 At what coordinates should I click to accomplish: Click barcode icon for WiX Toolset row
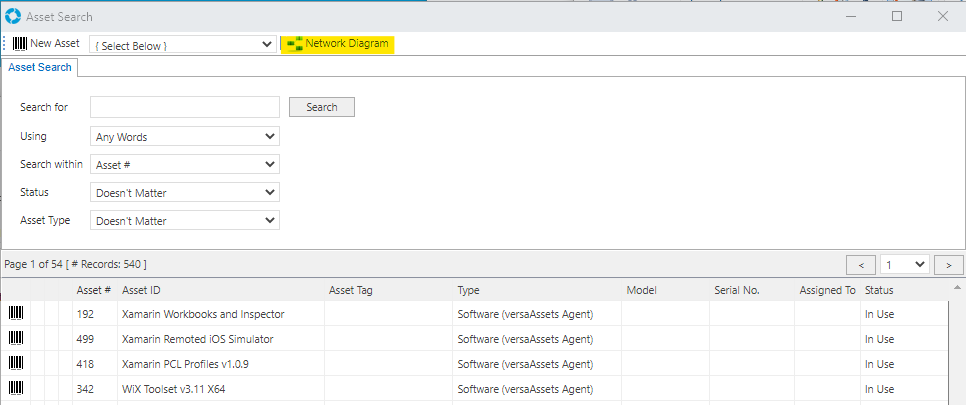point(17,389)
